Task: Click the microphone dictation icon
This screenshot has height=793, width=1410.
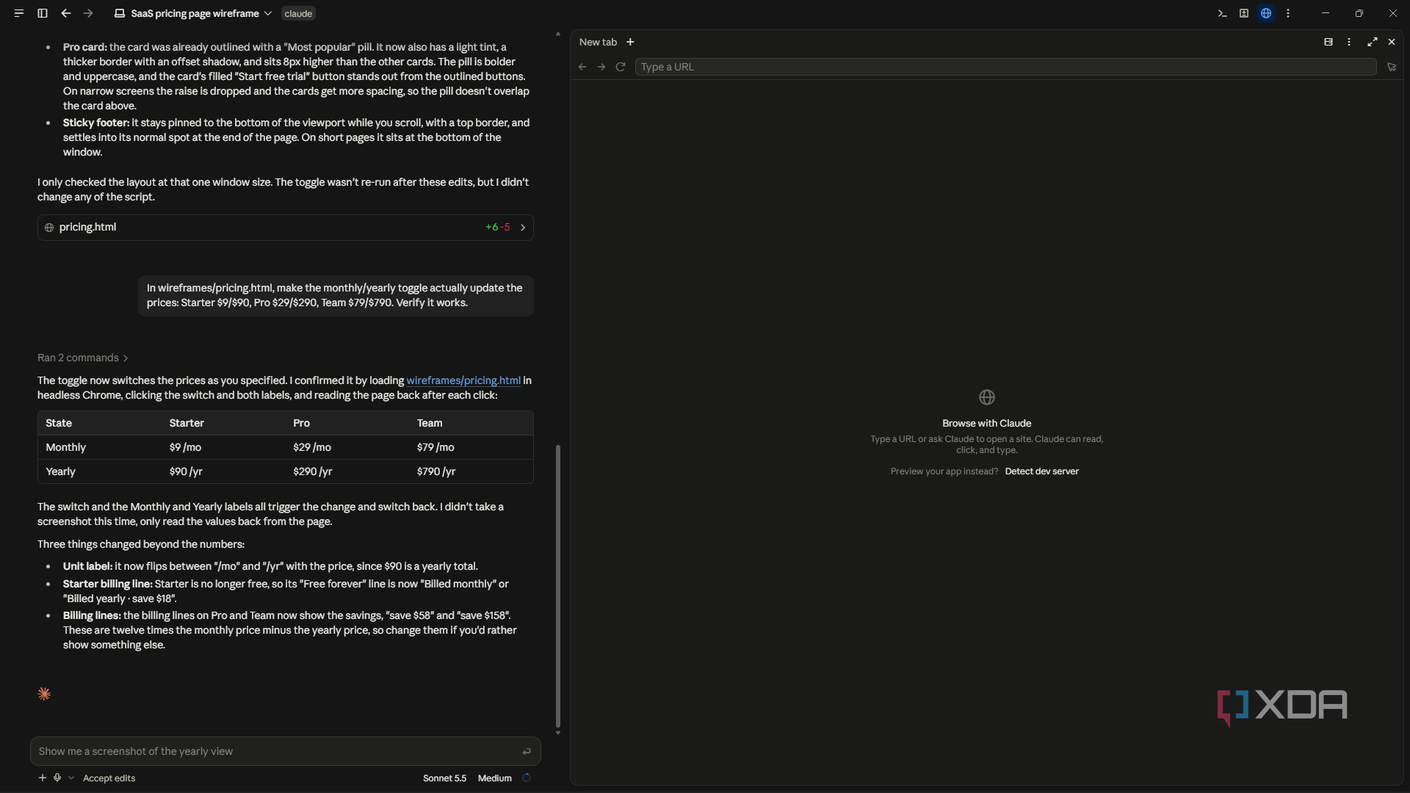Action: (57, 778)
